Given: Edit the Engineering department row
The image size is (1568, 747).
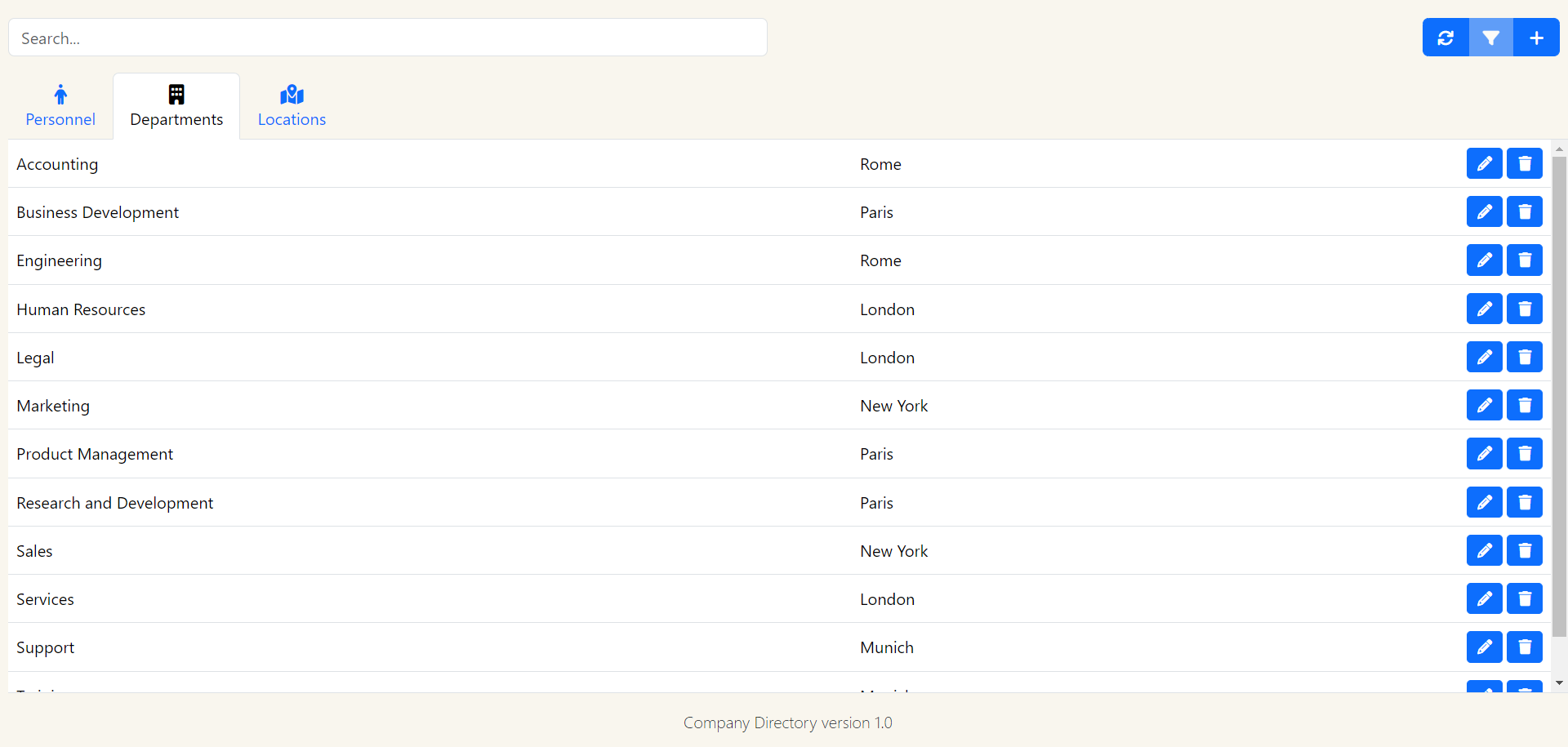Looking at the screenshot, I should pos(1484,260).
